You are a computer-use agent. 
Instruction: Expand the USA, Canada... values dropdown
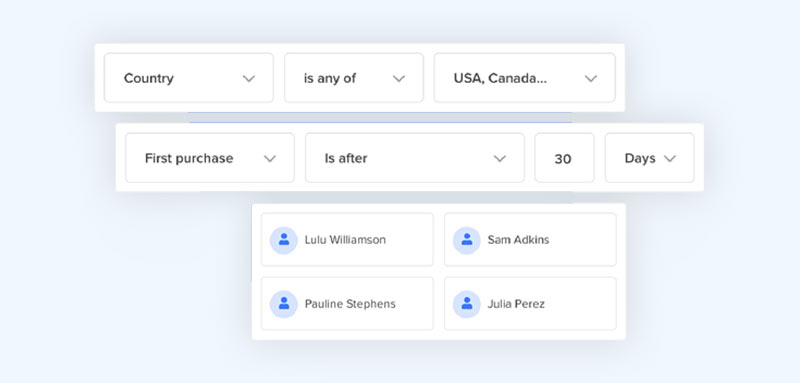[x=524, y=78]
